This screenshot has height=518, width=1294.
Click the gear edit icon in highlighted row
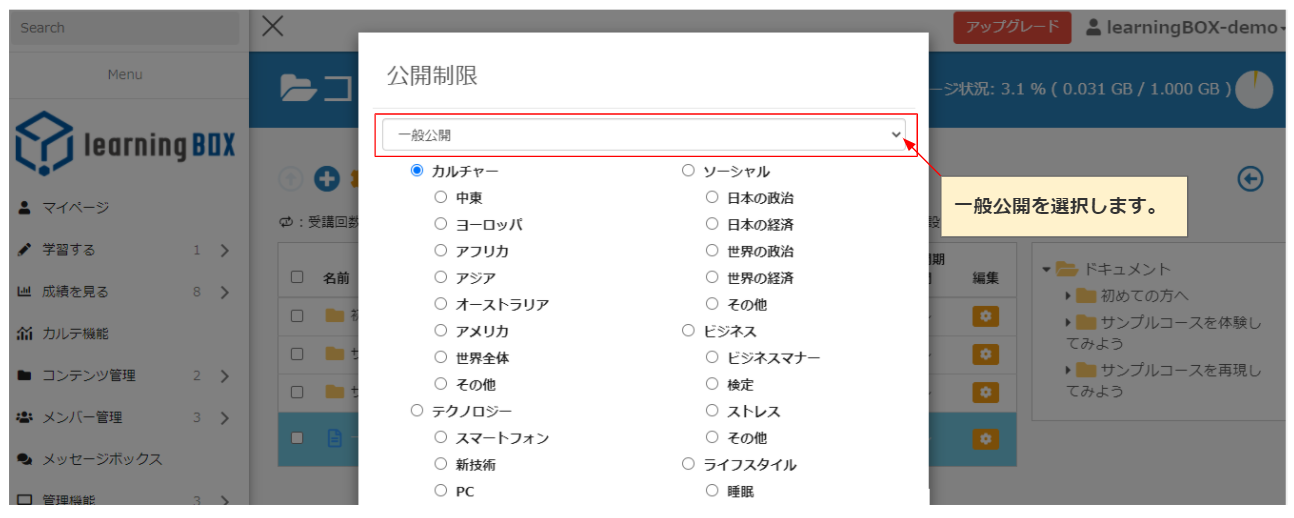tap(985, 438)
